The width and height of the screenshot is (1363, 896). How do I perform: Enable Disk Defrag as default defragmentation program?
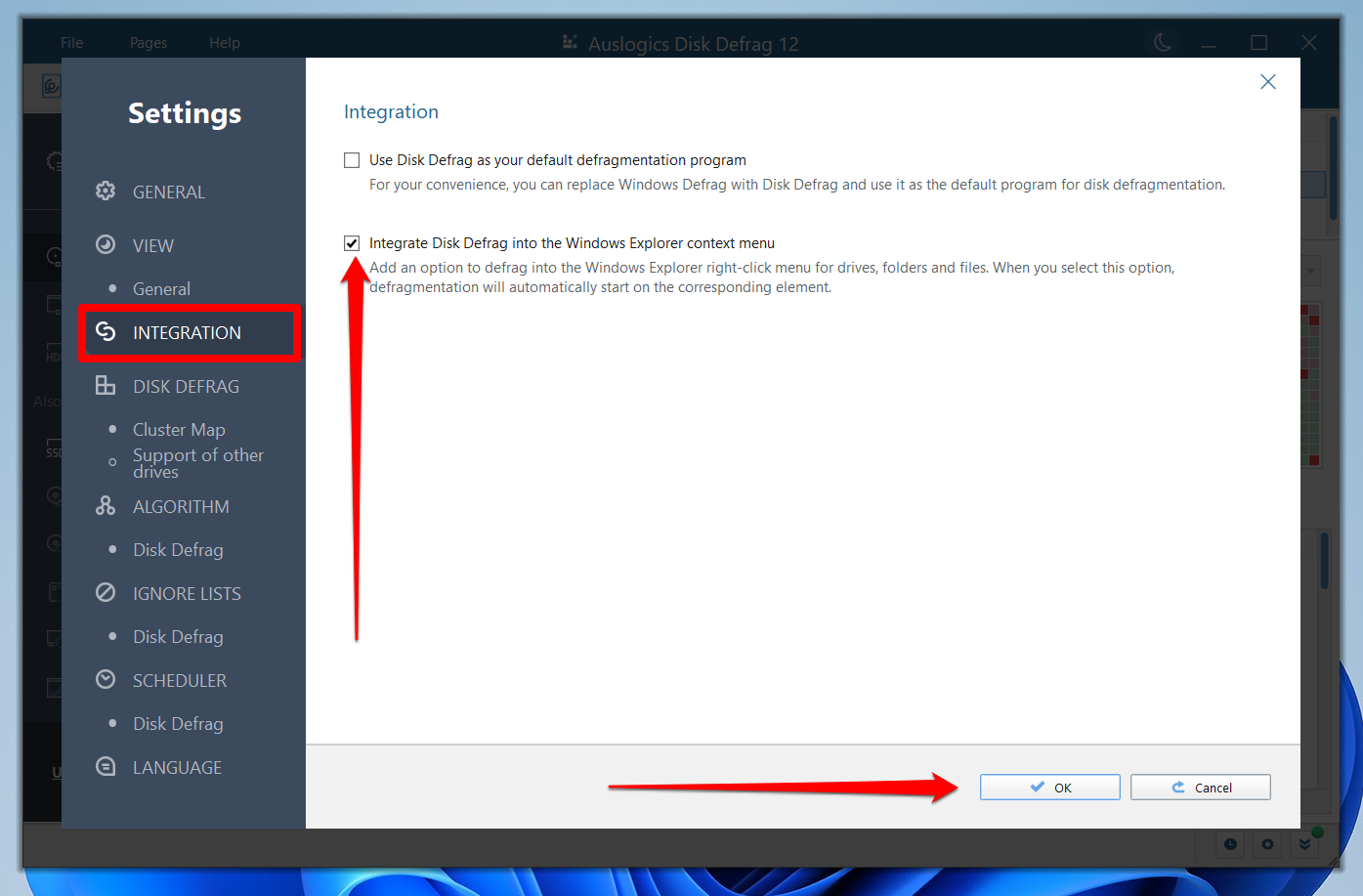[352, 160]
